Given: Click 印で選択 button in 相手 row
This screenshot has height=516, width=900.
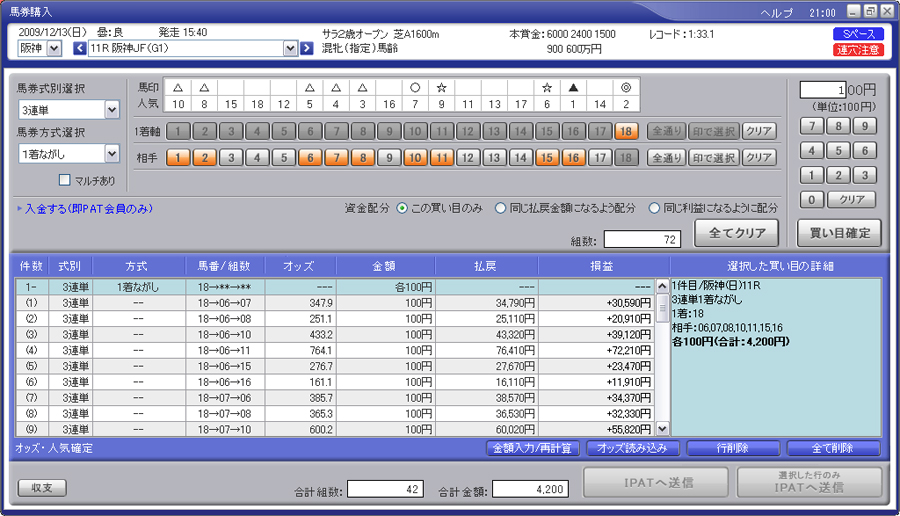Looking at the screenshot, I should coord(713,158).
